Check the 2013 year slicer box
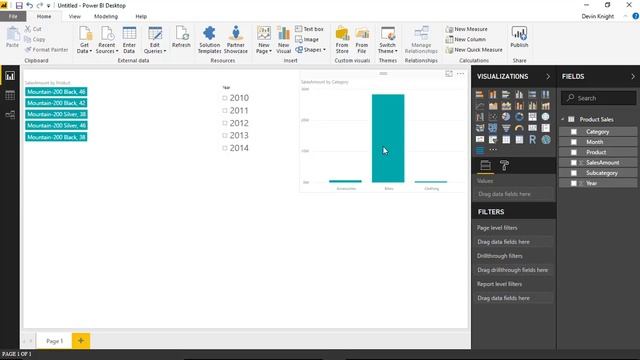640x360 pixels. point(224,136)
